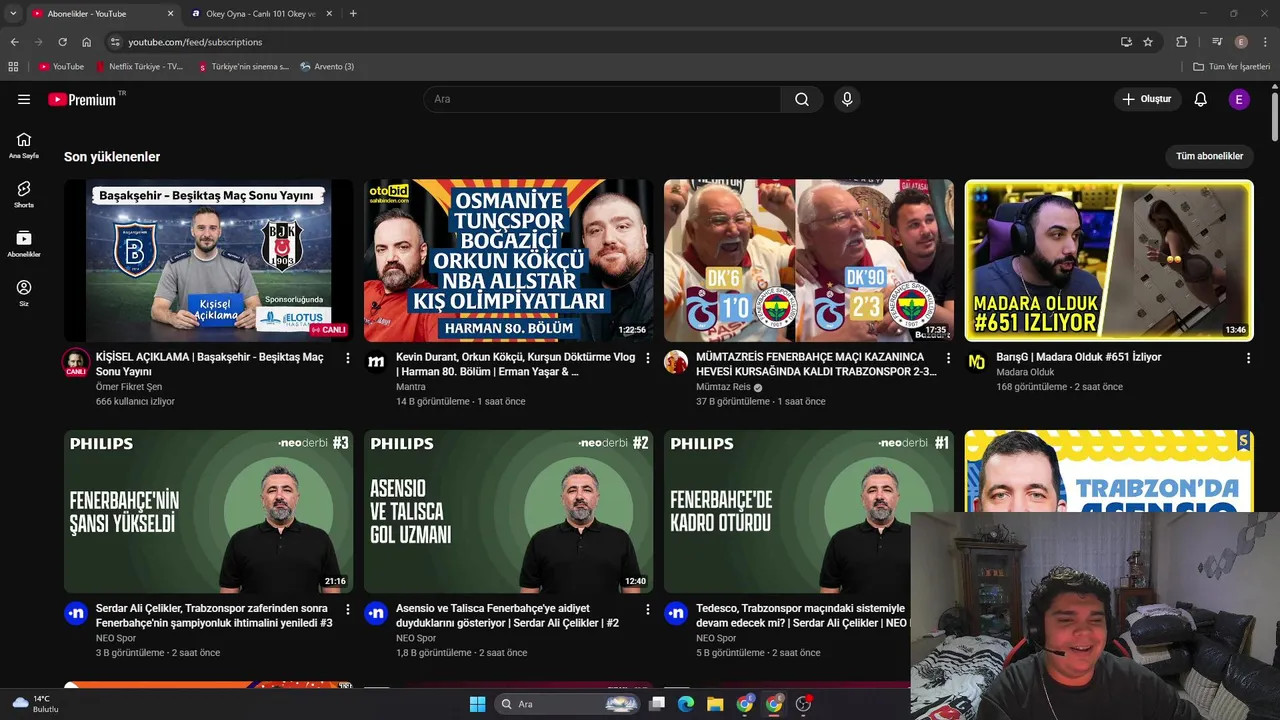1280x720 pixels.
Task: Click the Windows taskbar Ara search box
Action: point(568,704)
